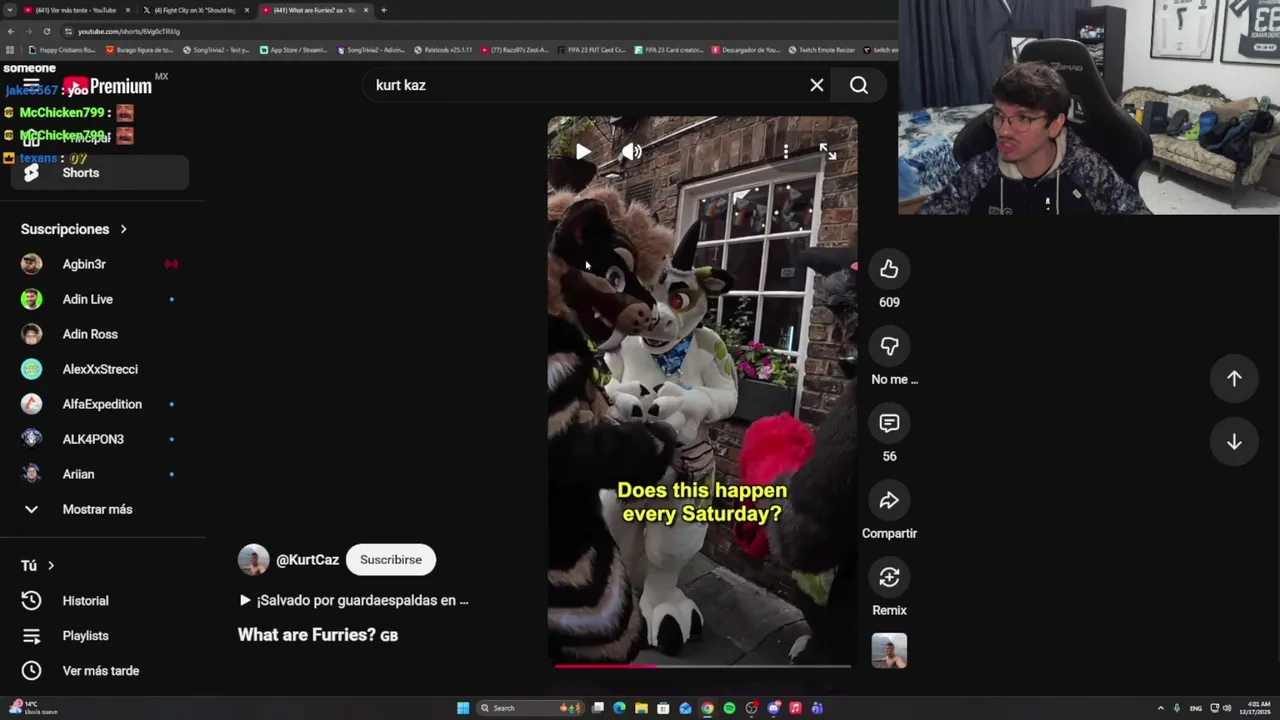
Task: Select the 'What are Furries?' browser tab
Action: tap(314, 10)
